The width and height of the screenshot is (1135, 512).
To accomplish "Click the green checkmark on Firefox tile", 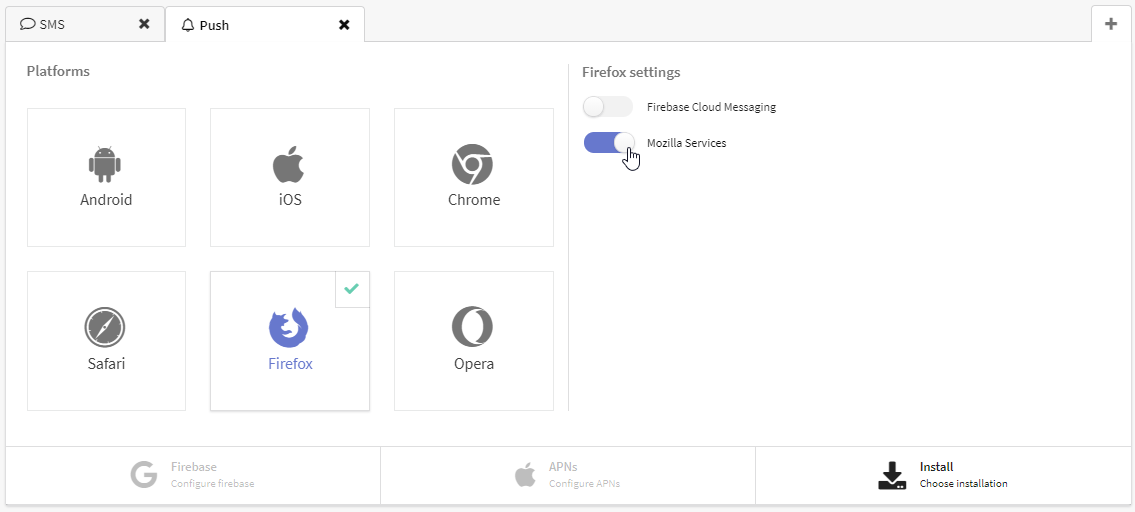I will [x=352, y=289].
